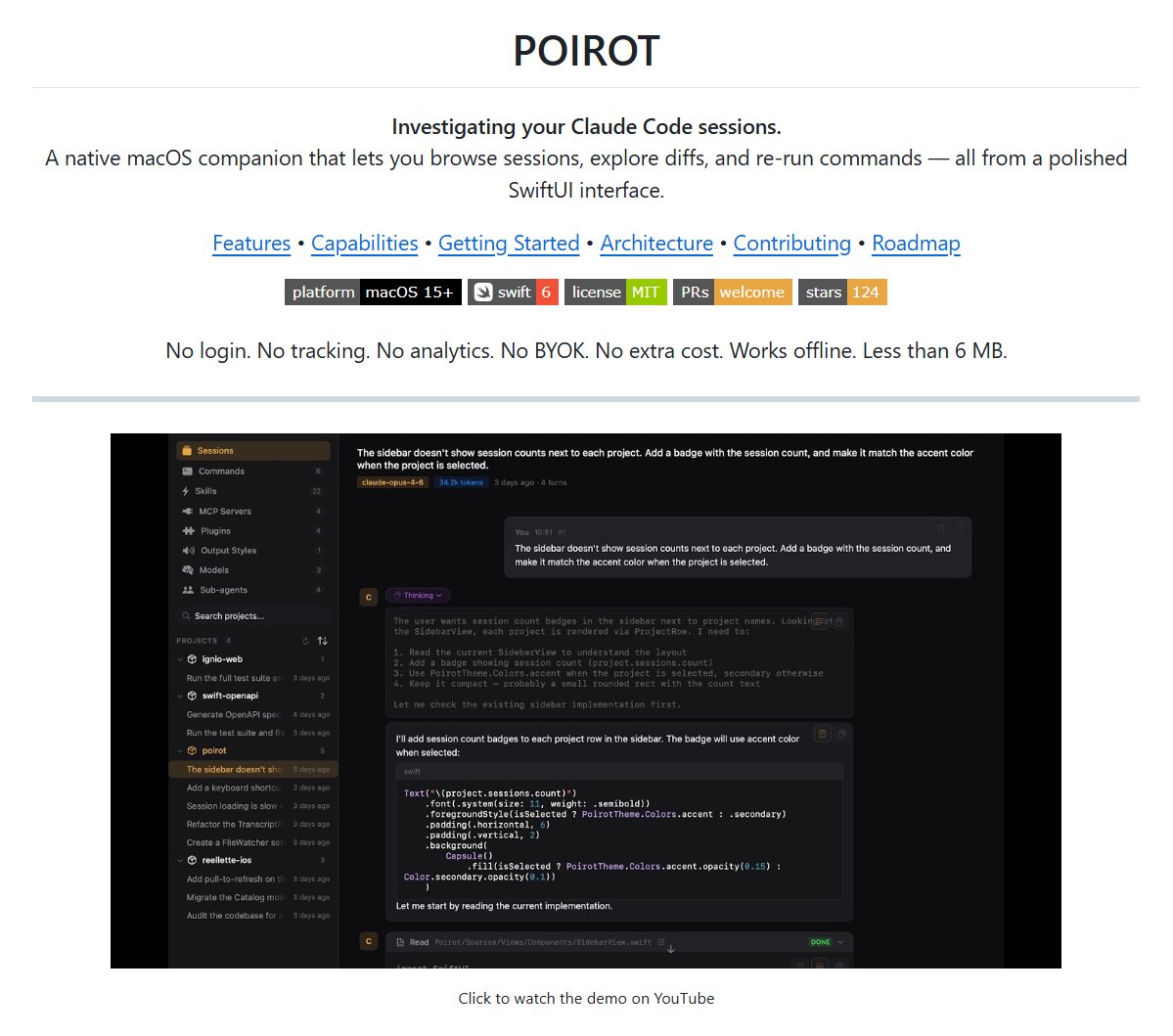The height and width of the screenshot is (1036, 1173).
Task: Click the PRs welcome badge
Action: point(733,292)
